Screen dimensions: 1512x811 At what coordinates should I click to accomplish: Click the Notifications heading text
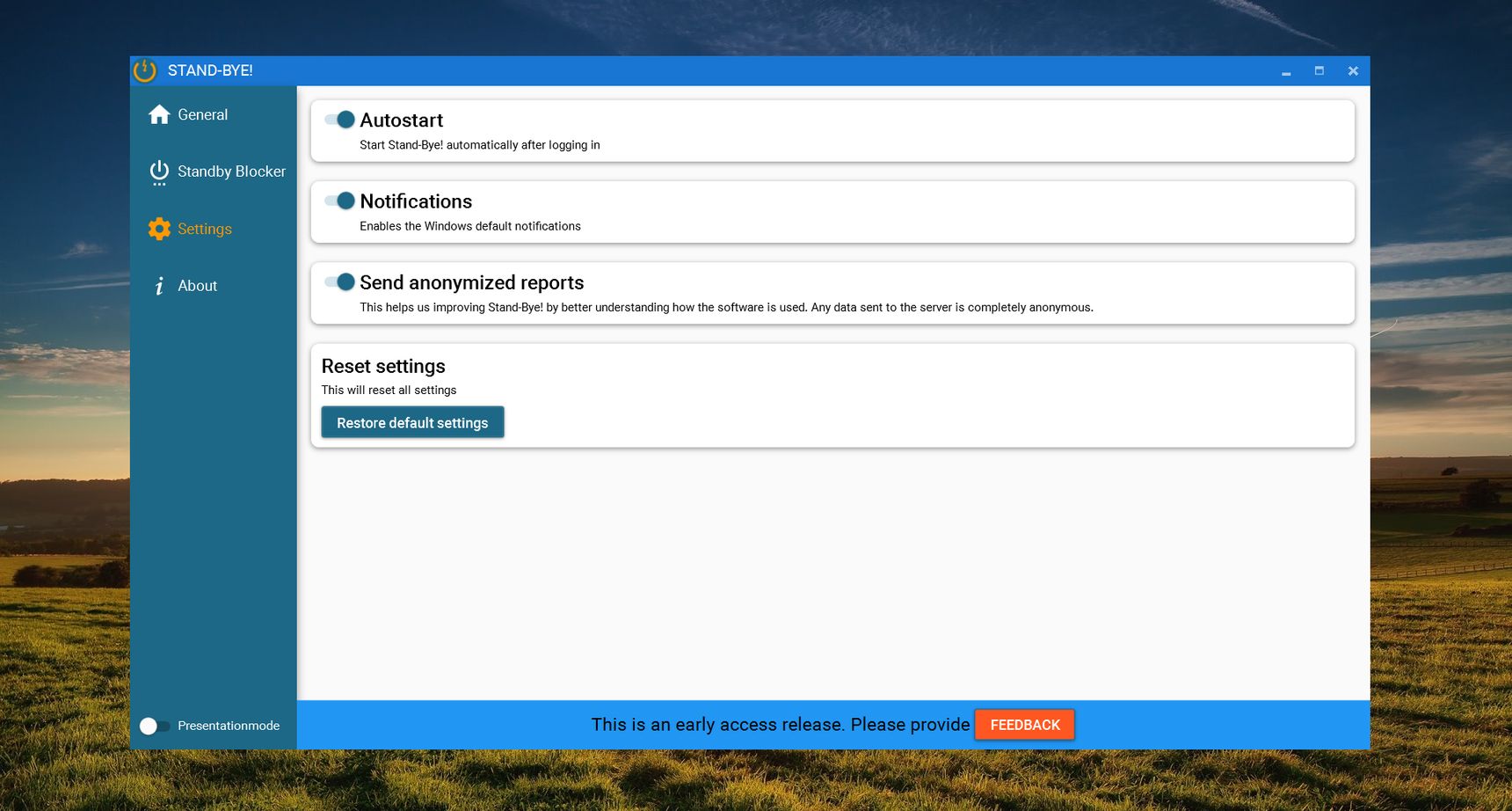point(416,201)
